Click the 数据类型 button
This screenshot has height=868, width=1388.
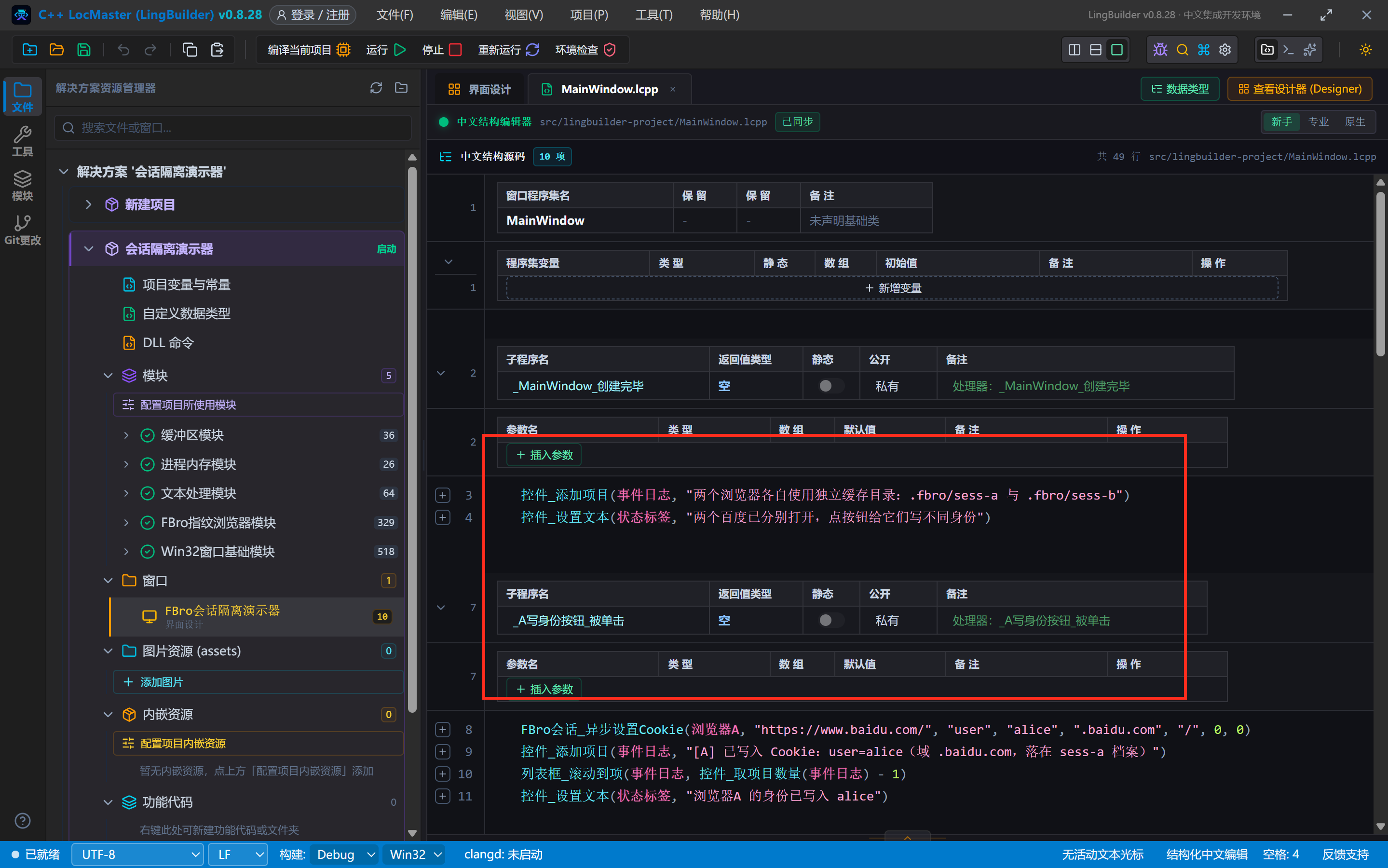(1180, 89)
